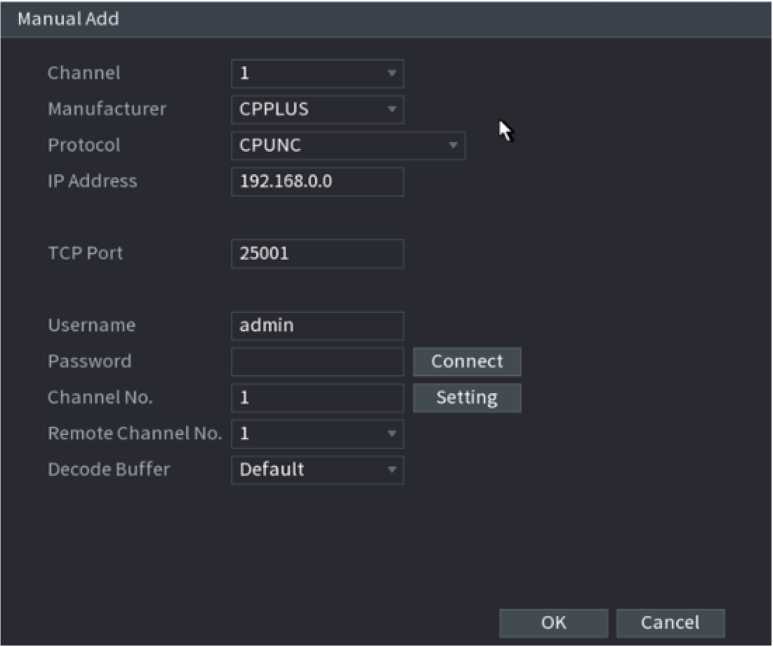Expand the Remote Channel No. dropdown

(317, 434)
